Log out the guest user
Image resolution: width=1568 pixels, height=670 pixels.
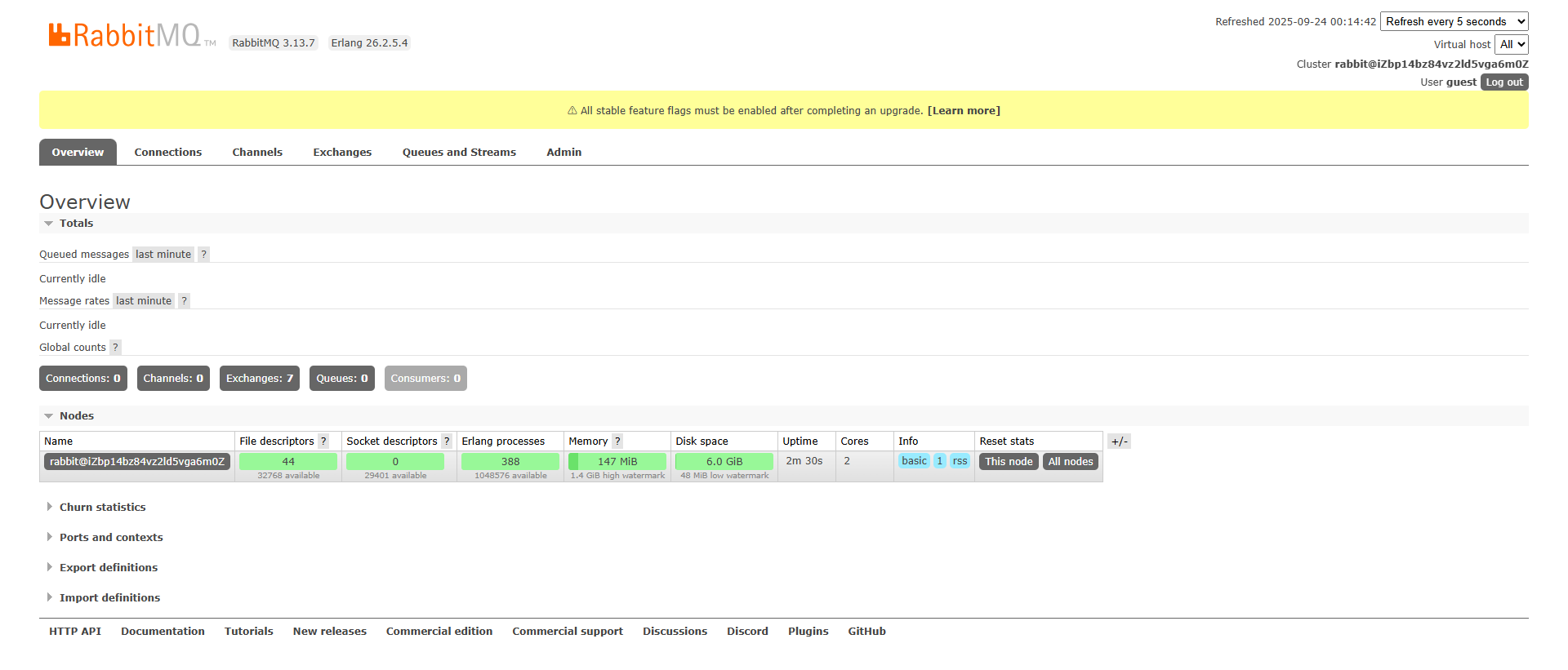[x=1504, y=82]
